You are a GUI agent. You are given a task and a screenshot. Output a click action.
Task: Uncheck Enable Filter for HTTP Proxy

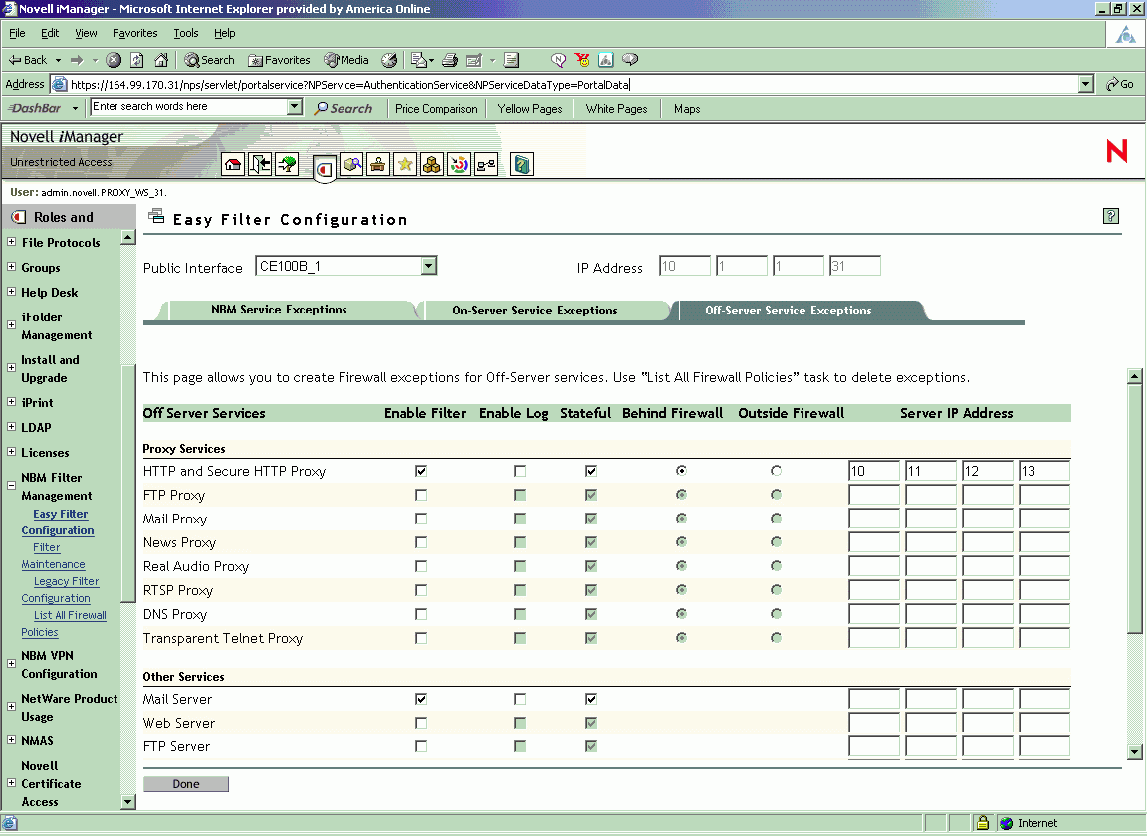pyautogui.click(x=421, y=471)
